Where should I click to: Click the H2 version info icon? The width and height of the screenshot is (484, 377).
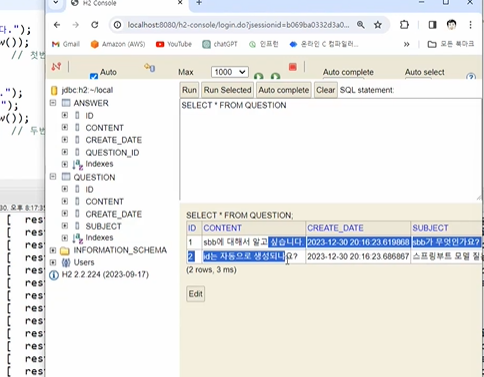point(54,275)
